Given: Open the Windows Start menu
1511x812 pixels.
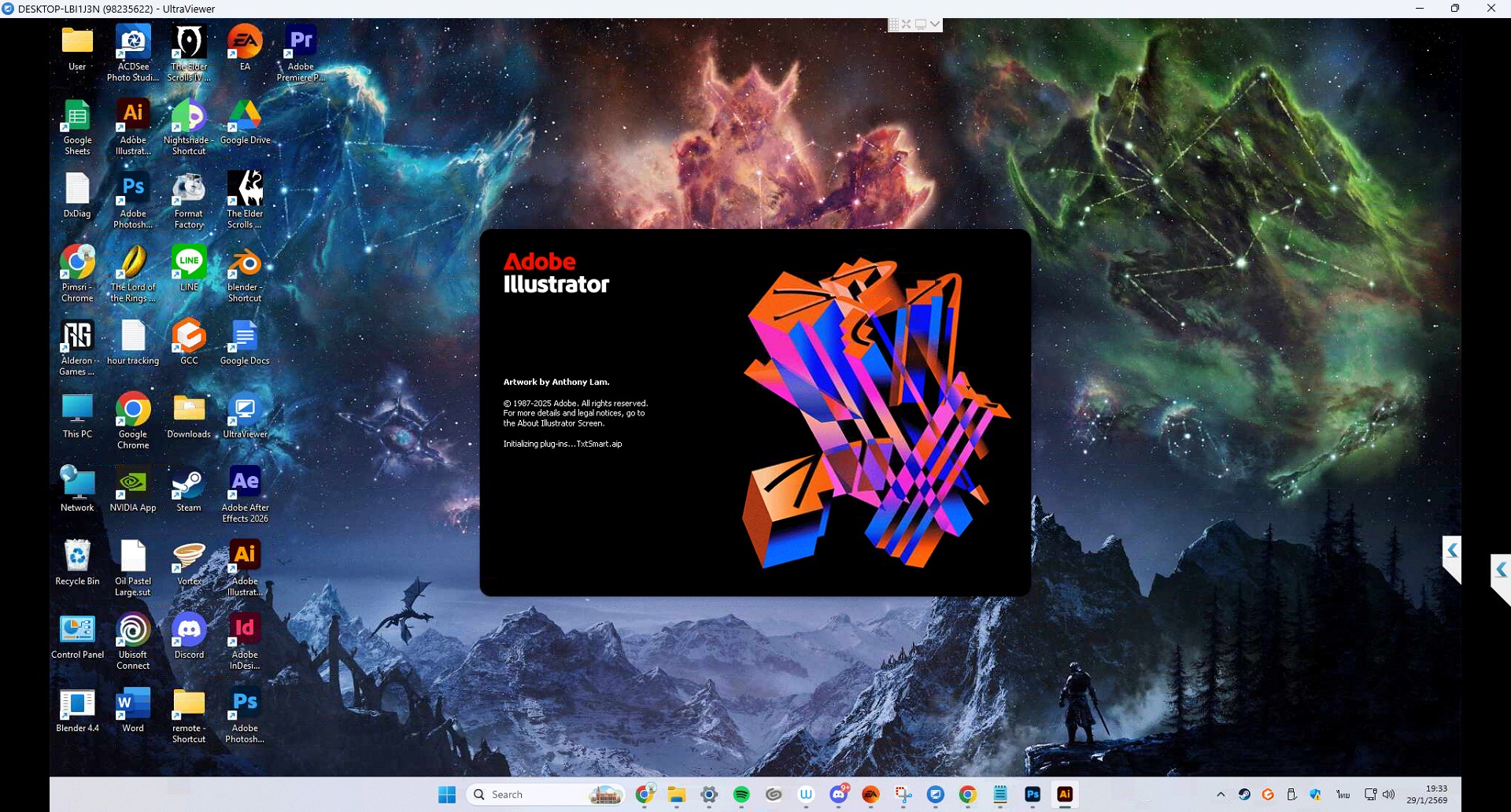Looking at the screenshot, I should tap(447, 795).
